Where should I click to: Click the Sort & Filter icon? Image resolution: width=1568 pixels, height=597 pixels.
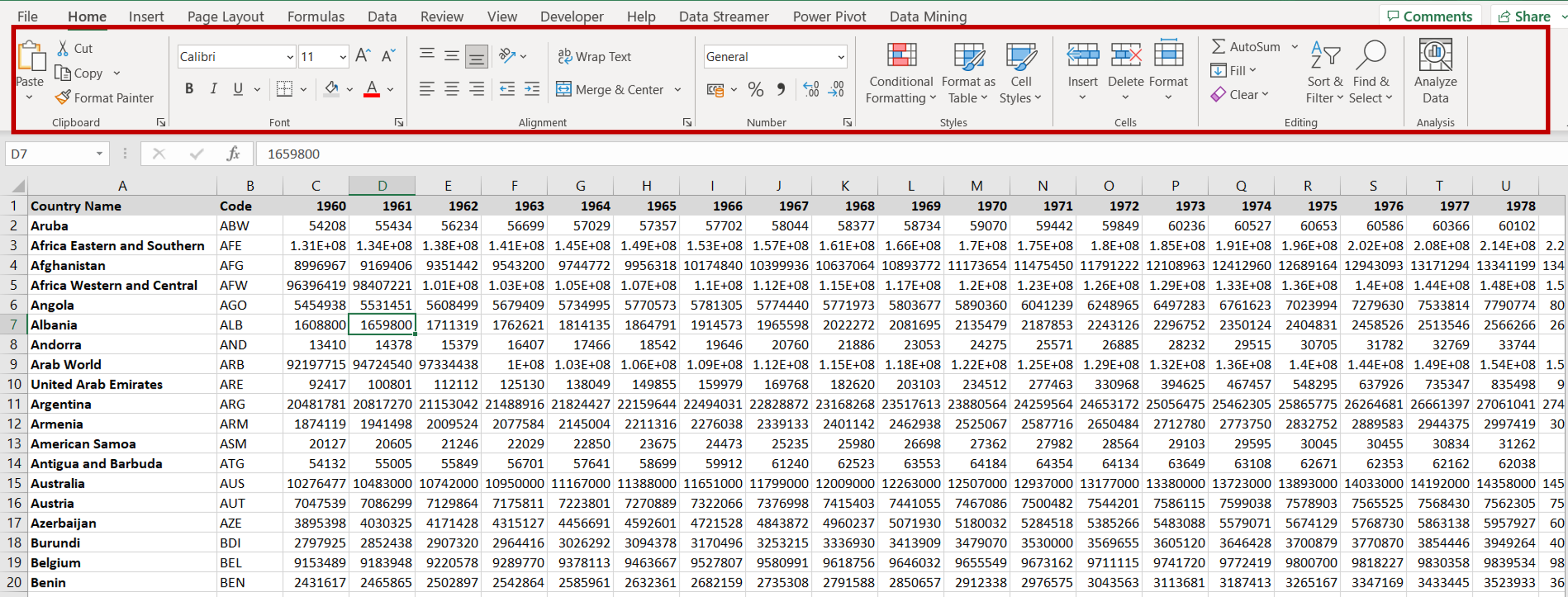click(x=1325, y=57)
